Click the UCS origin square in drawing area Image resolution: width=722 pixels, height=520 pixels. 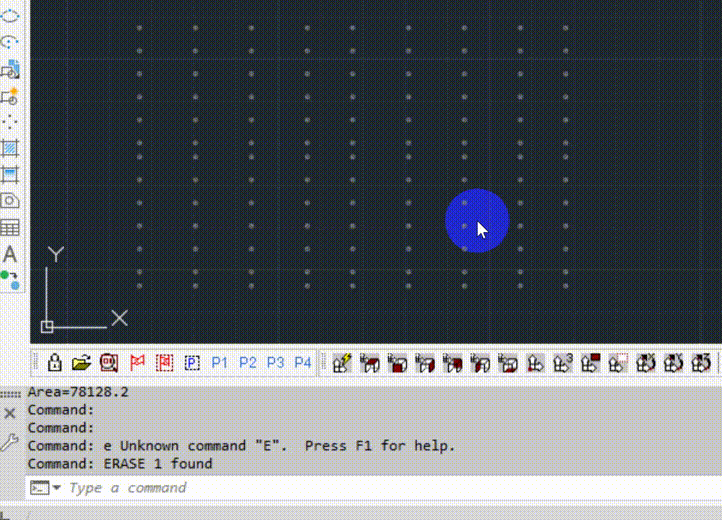click(x=47, y=327)
